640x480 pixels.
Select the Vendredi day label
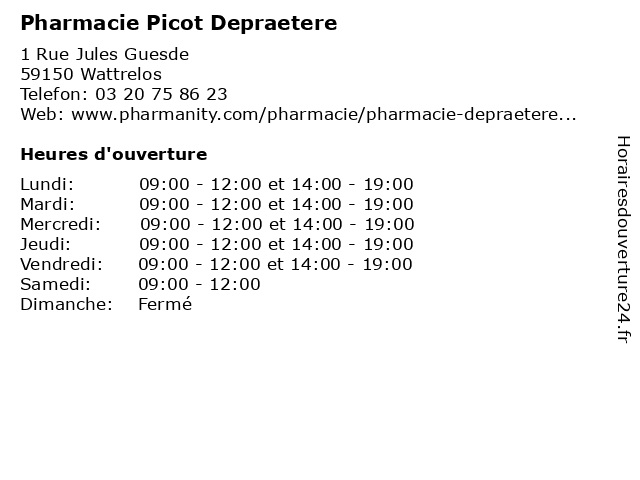pyautogui.click(x=61, y=264)
